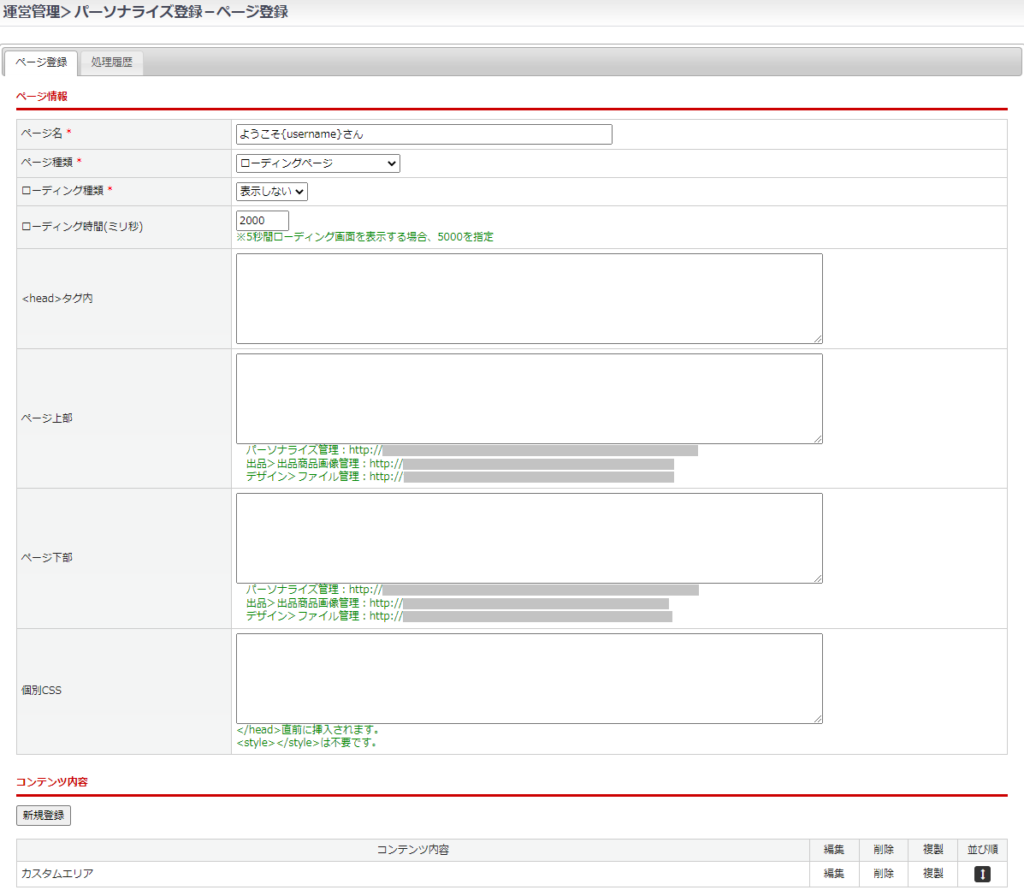The width and height of the screenshot is (1024, 896).
Task: Click into the 個別CSS textarea
Action: 528,678
